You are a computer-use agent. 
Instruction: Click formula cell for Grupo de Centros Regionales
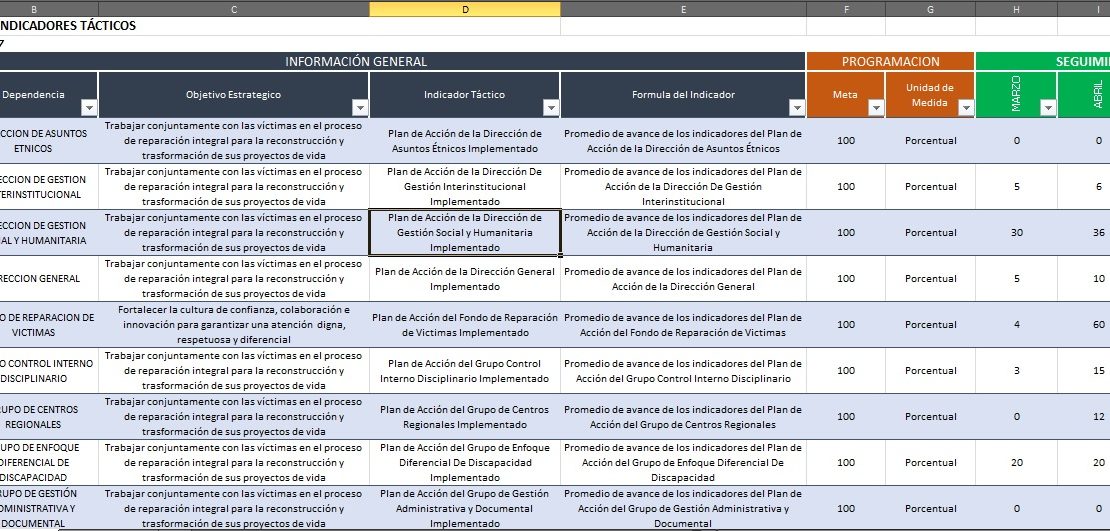pyautogui.click(x=683, y=417)
